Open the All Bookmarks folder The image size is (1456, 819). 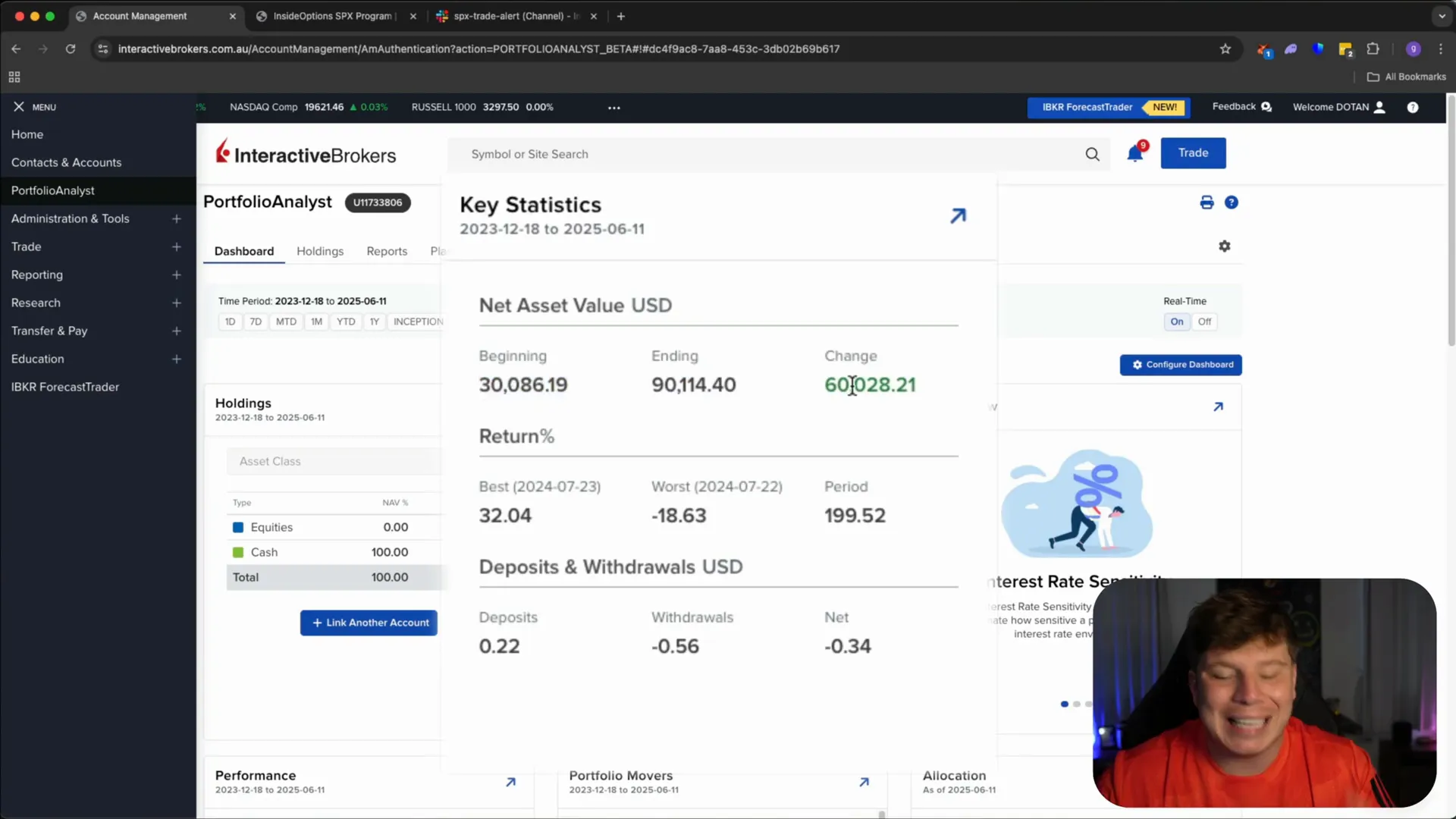(1407, 77)
